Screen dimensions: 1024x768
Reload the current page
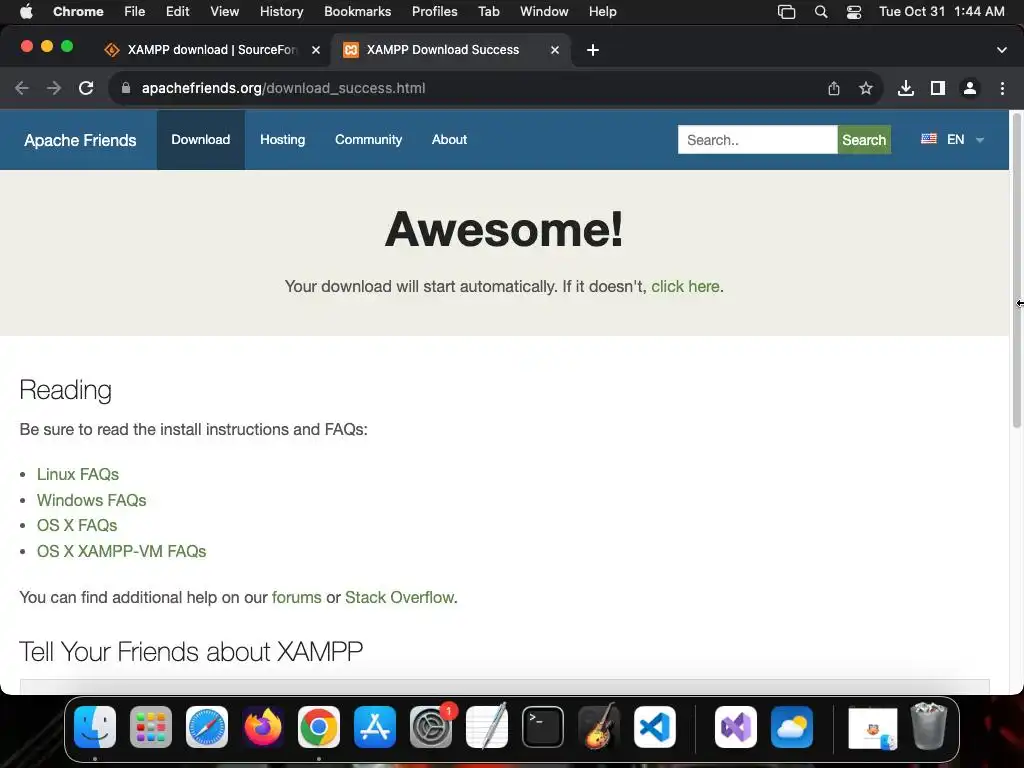coord(86,88)
